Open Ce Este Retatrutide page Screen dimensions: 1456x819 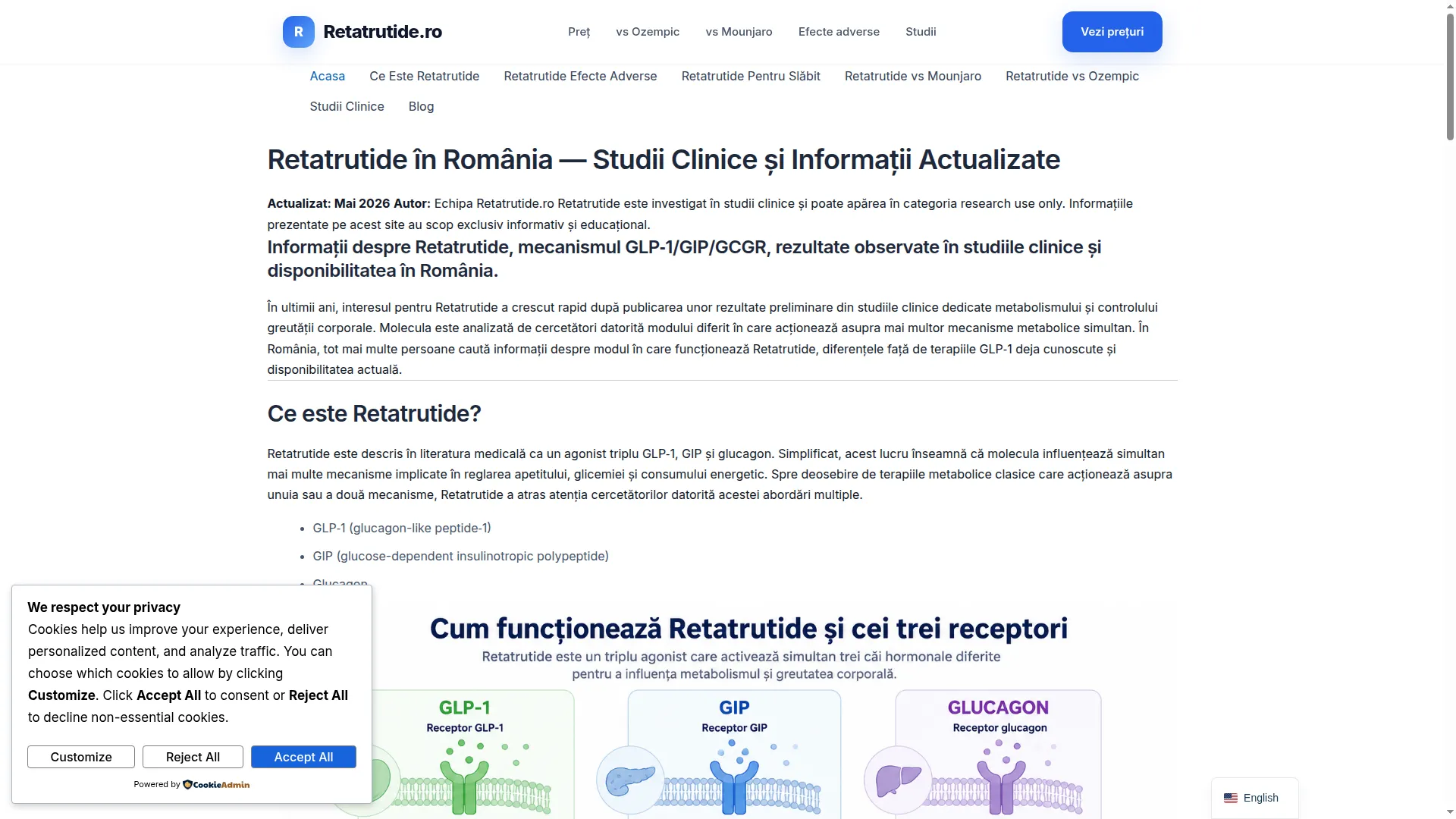coord(424,76)
